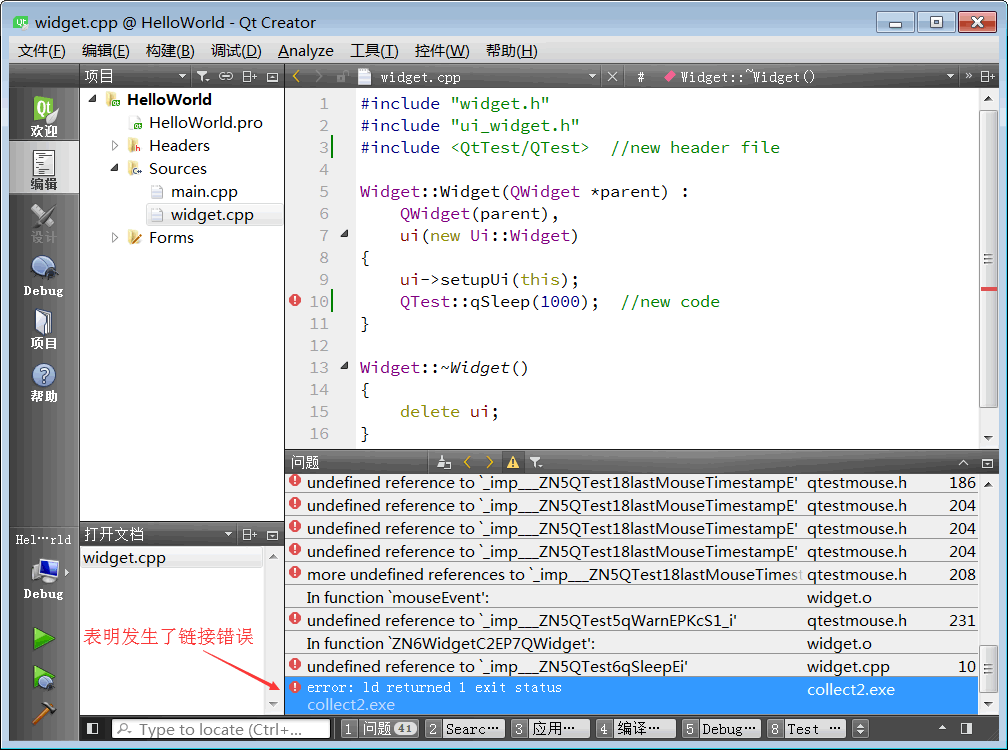
Task: Click the code editor vertical scrollbar
Action: coord(988,259)
